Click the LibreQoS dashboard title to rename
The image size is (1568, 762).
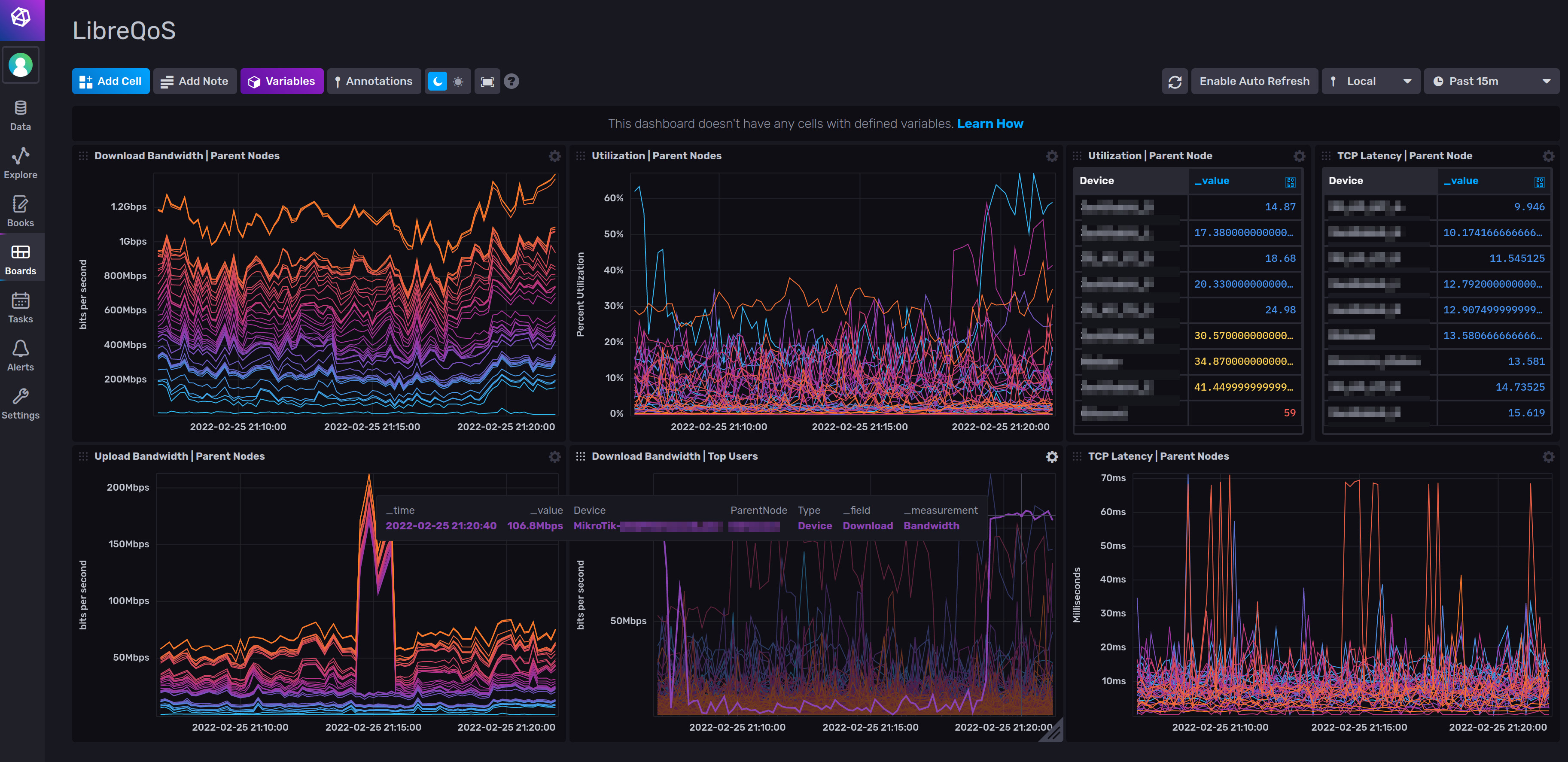point(124,30)
